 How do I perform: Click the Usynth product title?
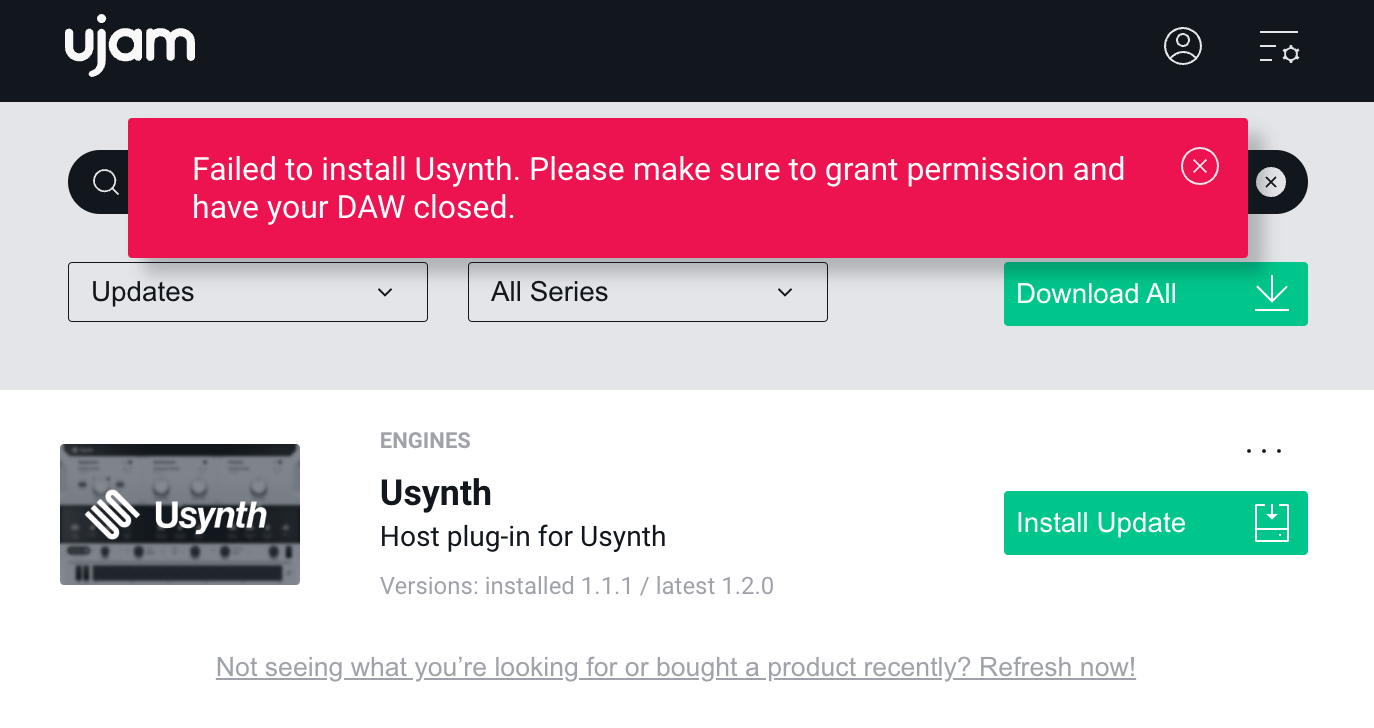point(435,493)
